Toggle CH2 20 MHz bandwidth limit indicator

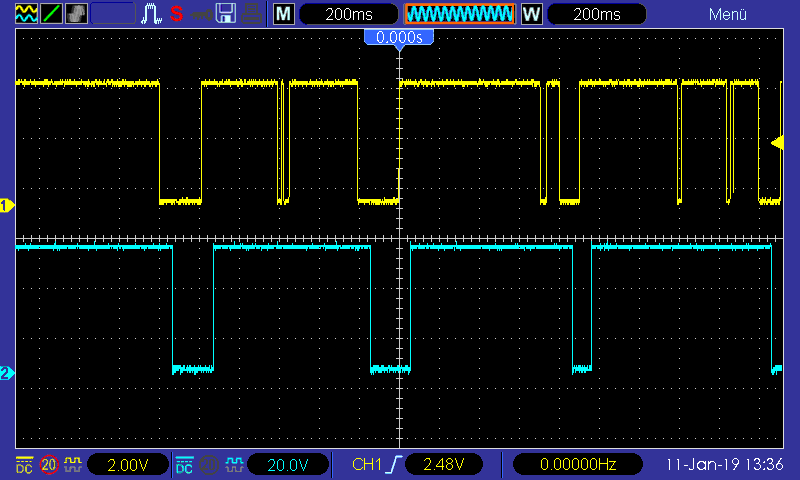(209, 465)
